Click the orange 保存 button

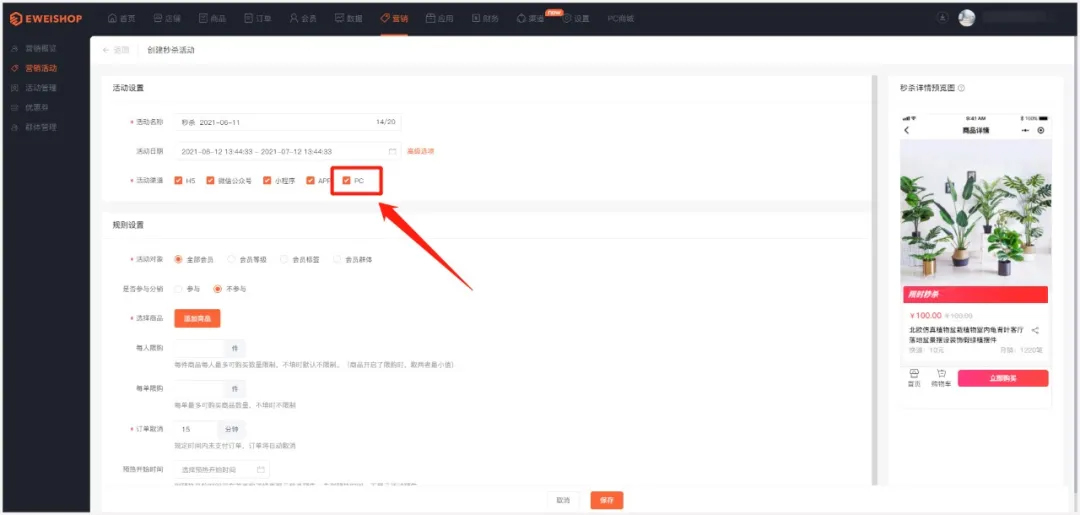pos(607,500)
